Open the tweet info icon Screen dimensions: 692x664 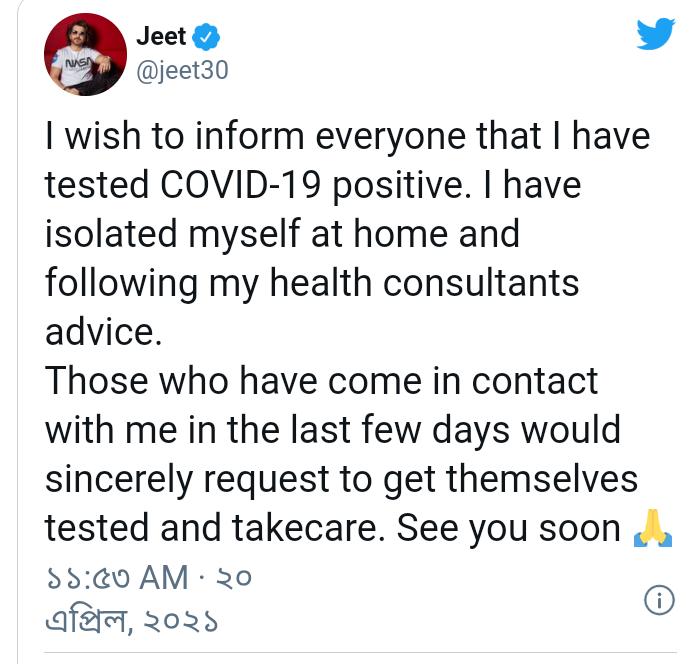(657, 600)
